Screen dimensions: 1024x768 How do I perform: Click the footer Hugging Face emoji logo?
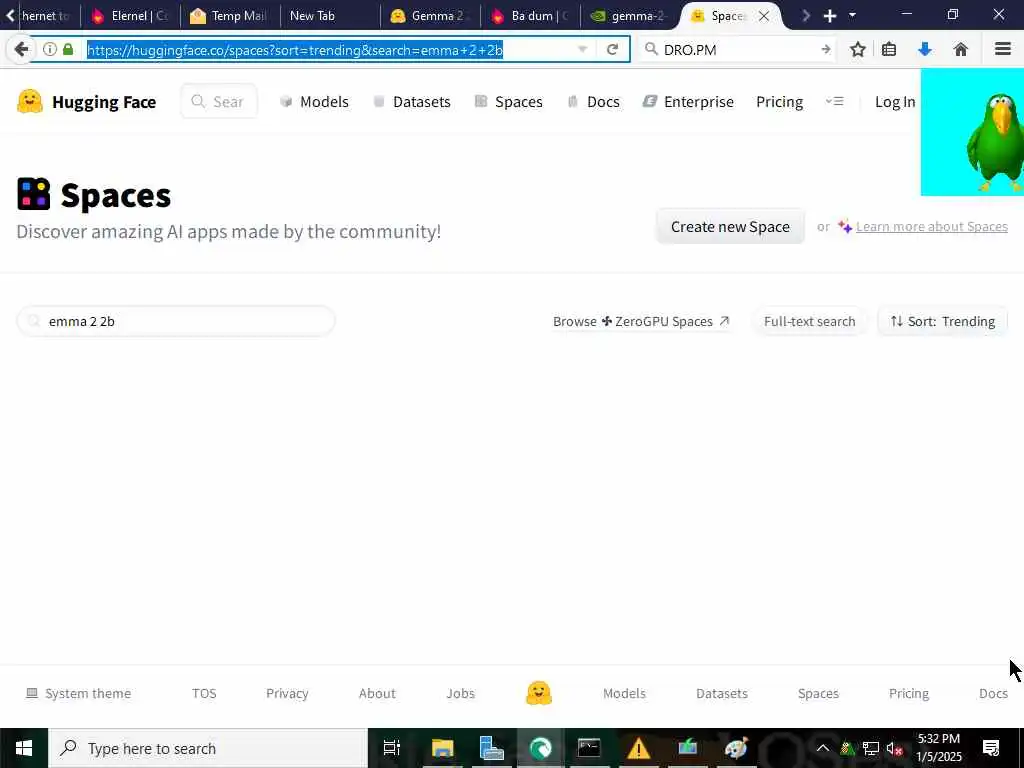point(539,694)
